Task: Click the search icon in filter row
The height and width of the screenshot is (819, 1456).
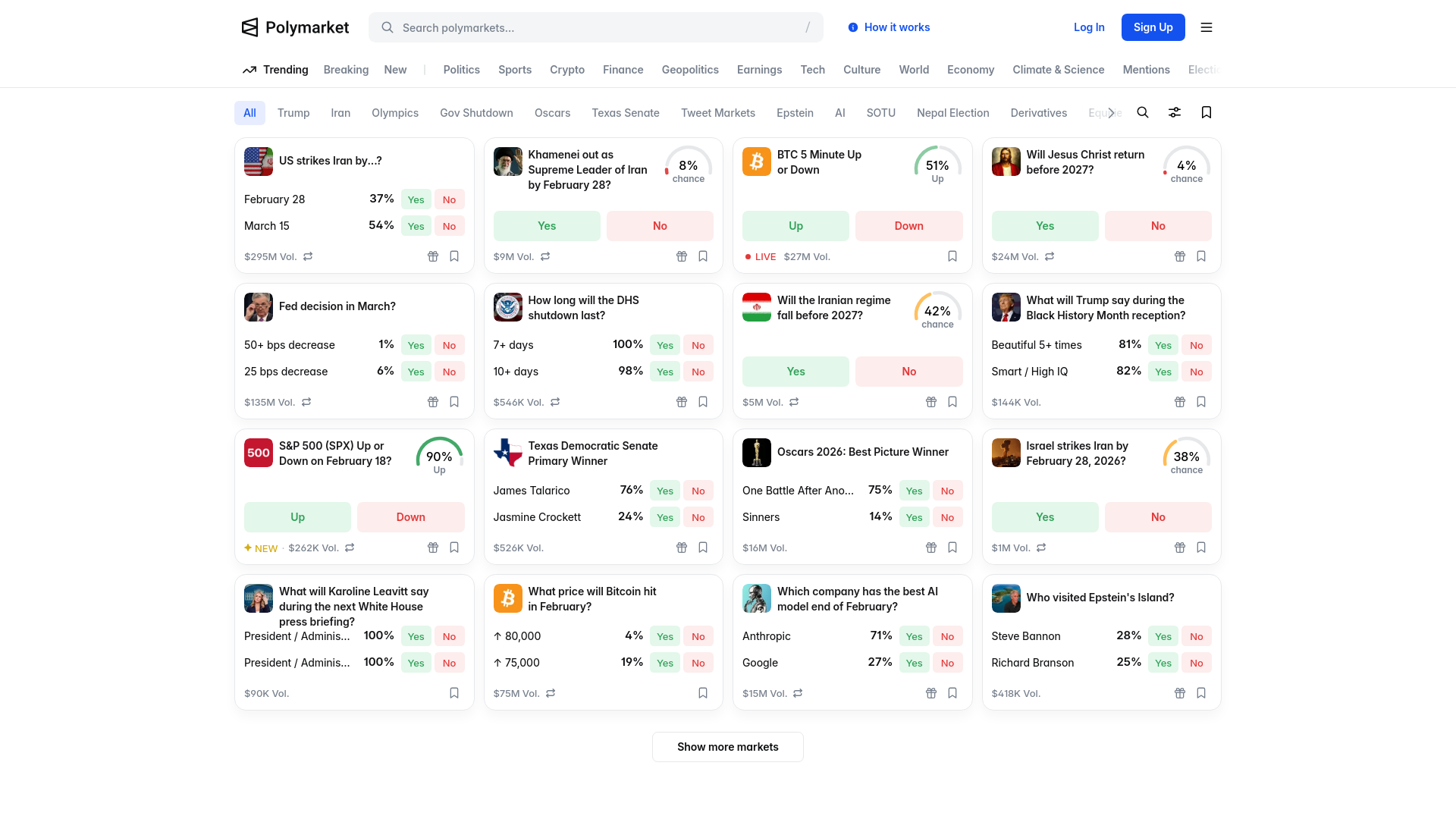Action: 1143,112
